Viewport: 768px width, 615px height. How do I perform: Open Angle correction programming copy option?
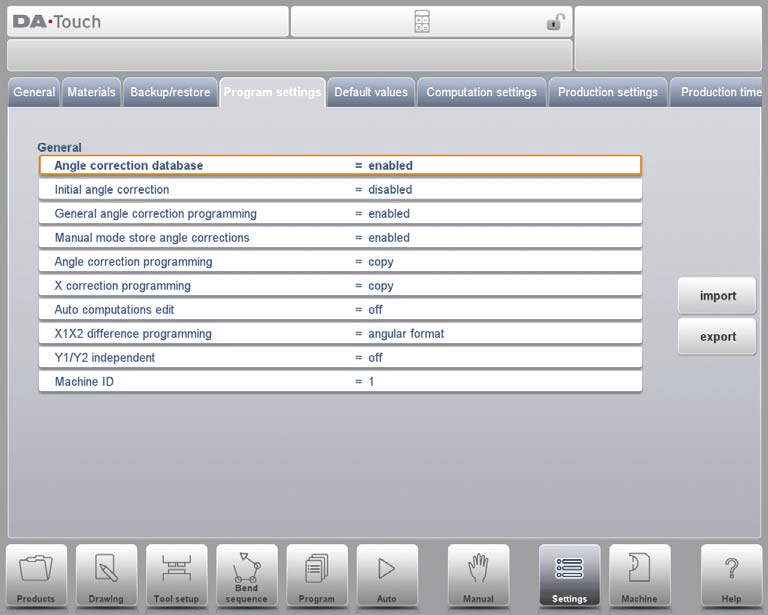(340, 262)
